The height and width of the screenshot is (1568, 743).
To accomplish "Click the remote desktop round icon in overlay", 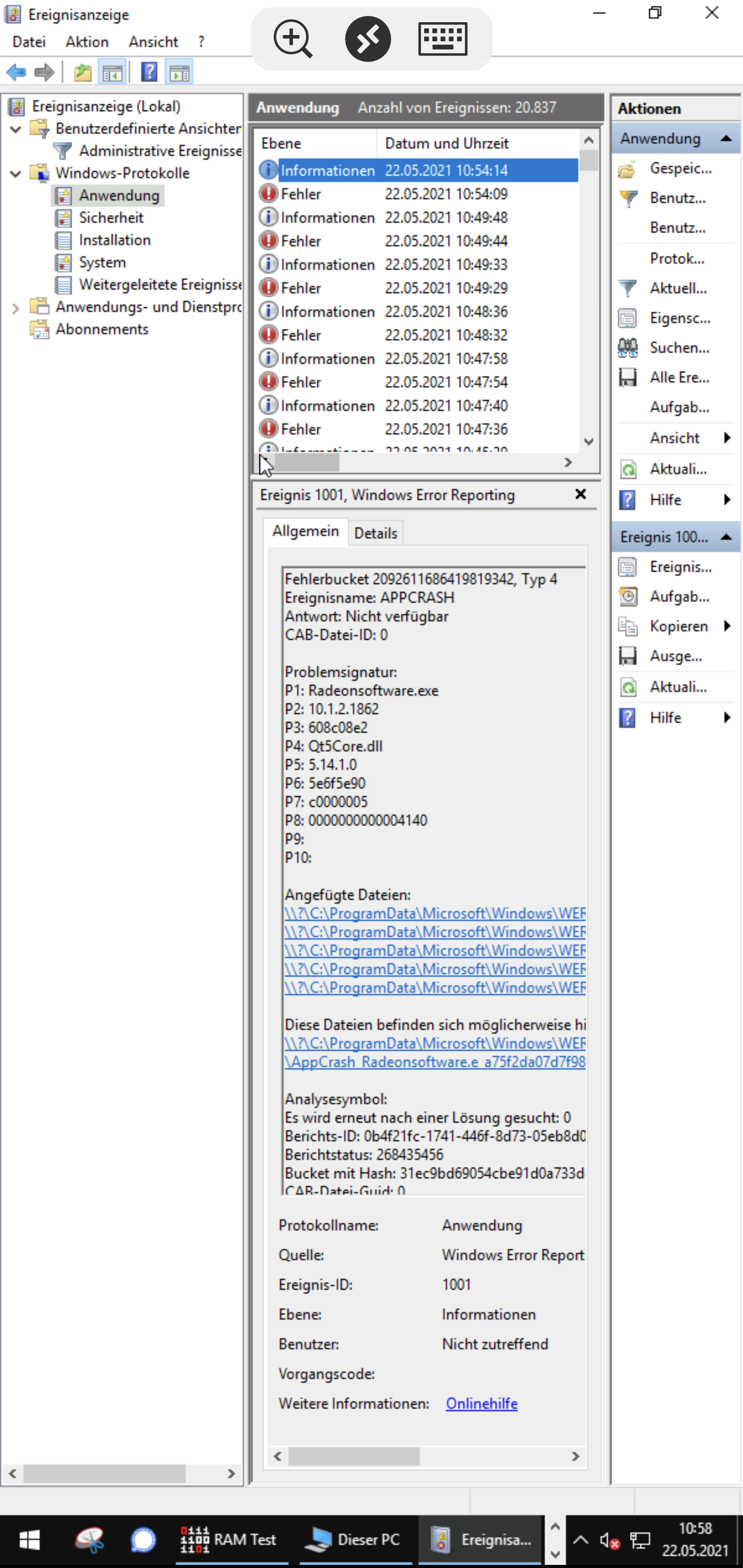I will tap(368, 39).
